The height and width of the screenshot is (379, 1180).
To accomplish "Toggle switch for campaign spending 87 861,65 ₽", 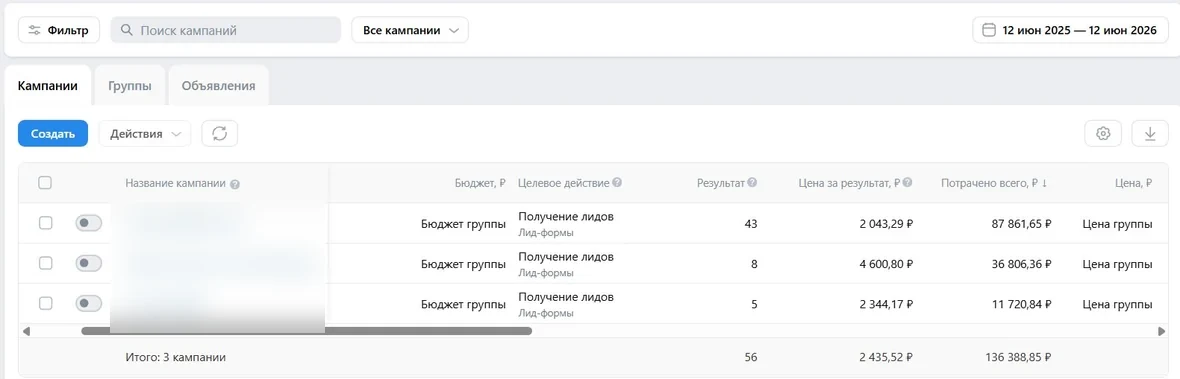I will [x=88, y=223].
